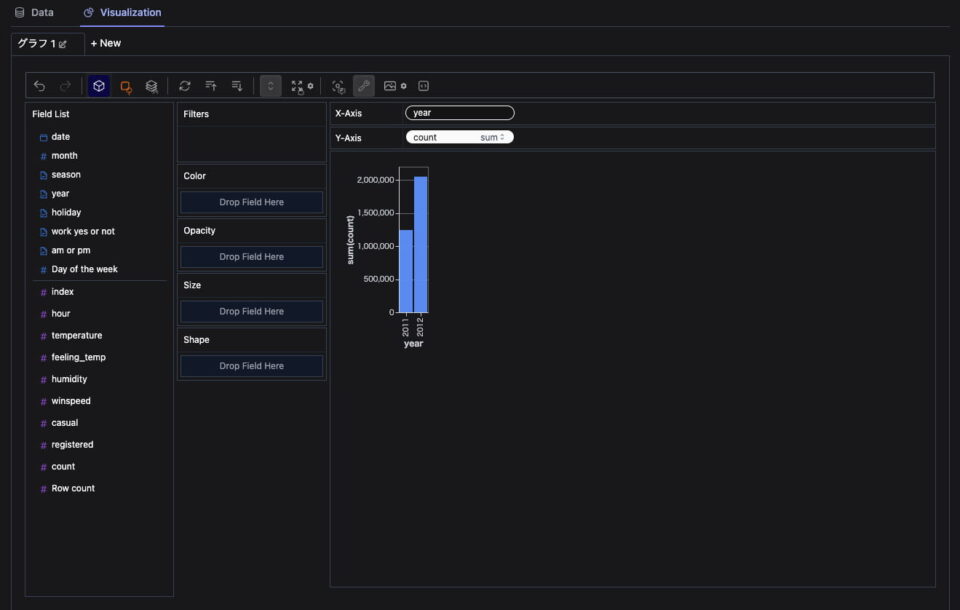
Task: Select the temperature field in Field List
Action: tap(78, 335)
